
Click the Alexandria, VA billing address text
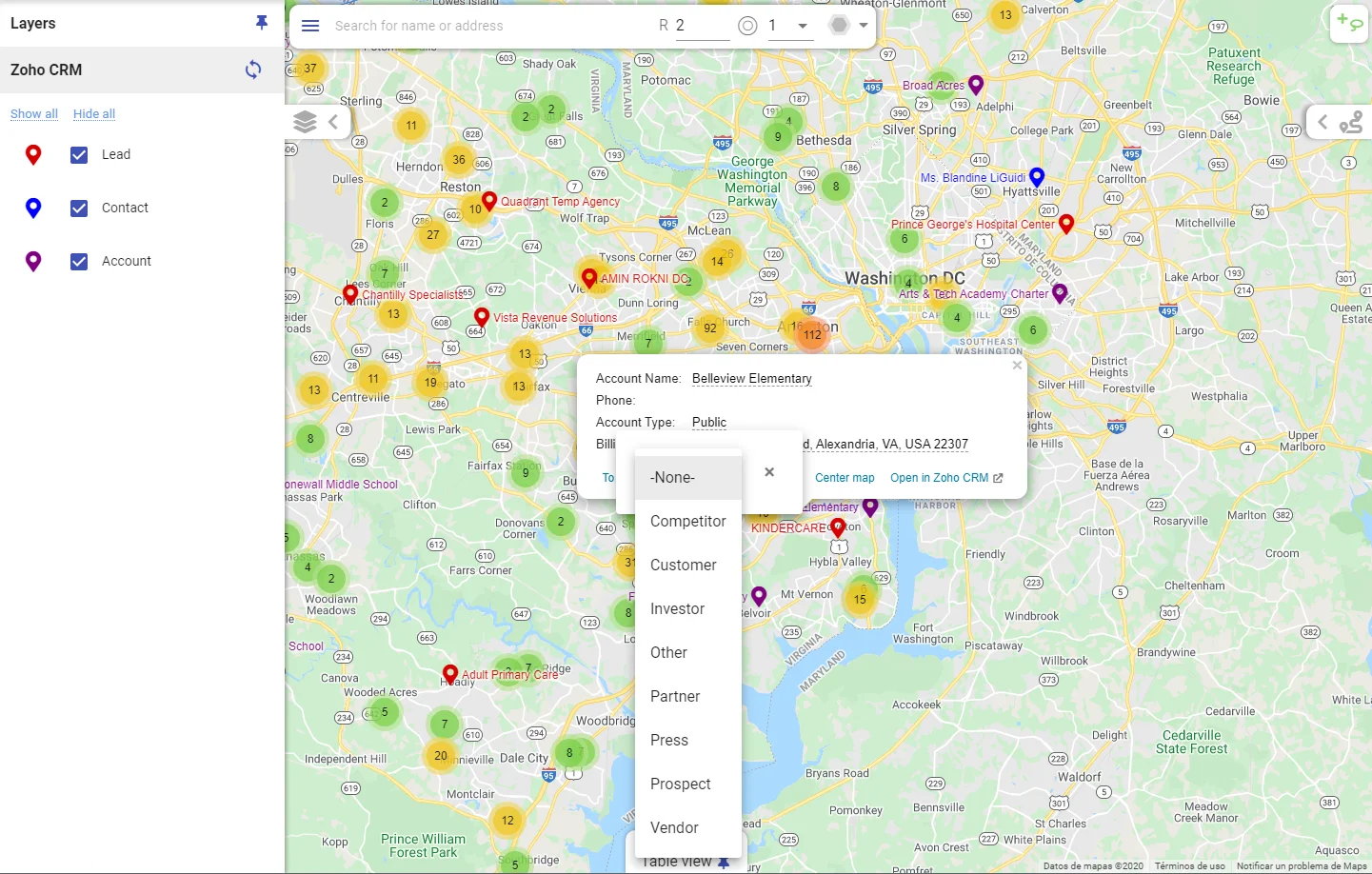coord(885,445)
